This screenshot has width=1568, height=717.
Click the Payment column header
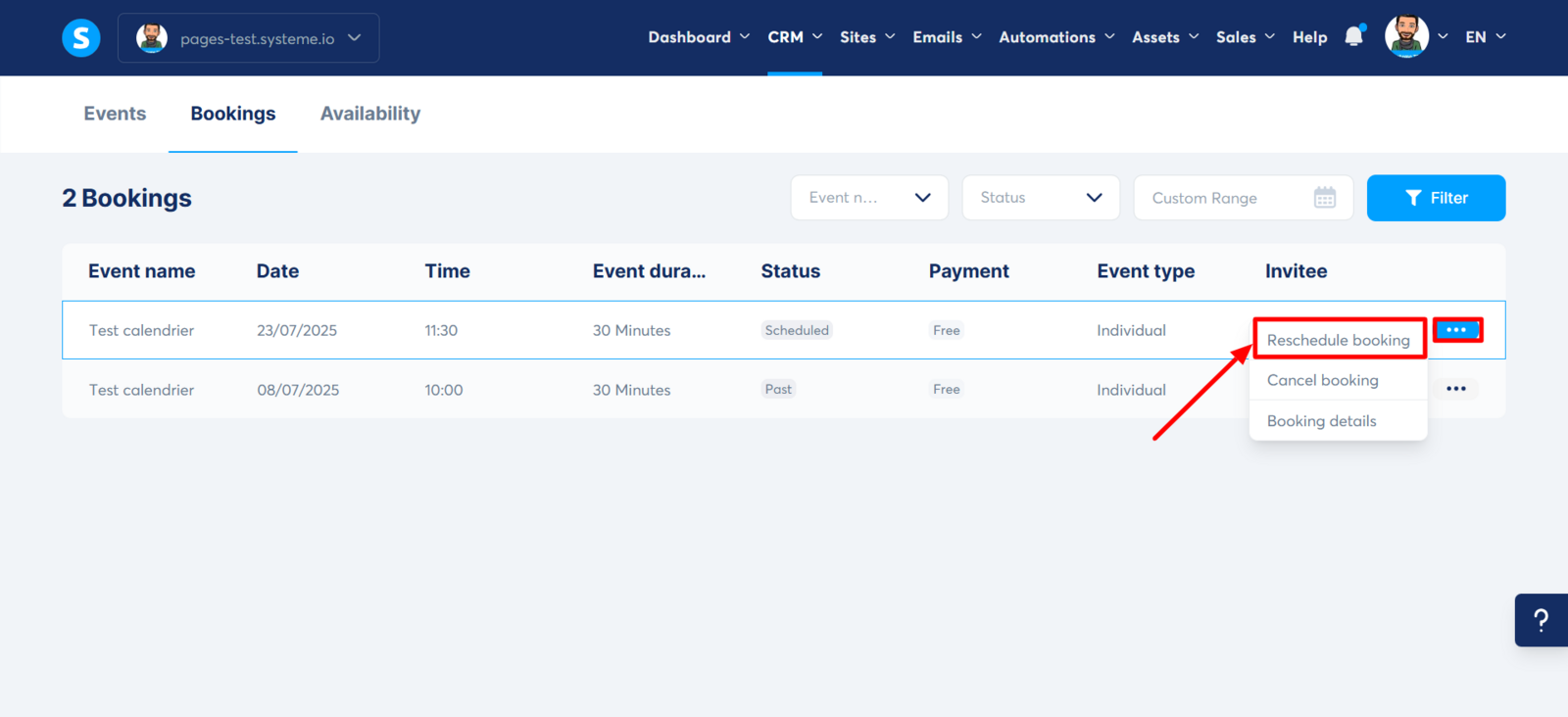(969, 271)
